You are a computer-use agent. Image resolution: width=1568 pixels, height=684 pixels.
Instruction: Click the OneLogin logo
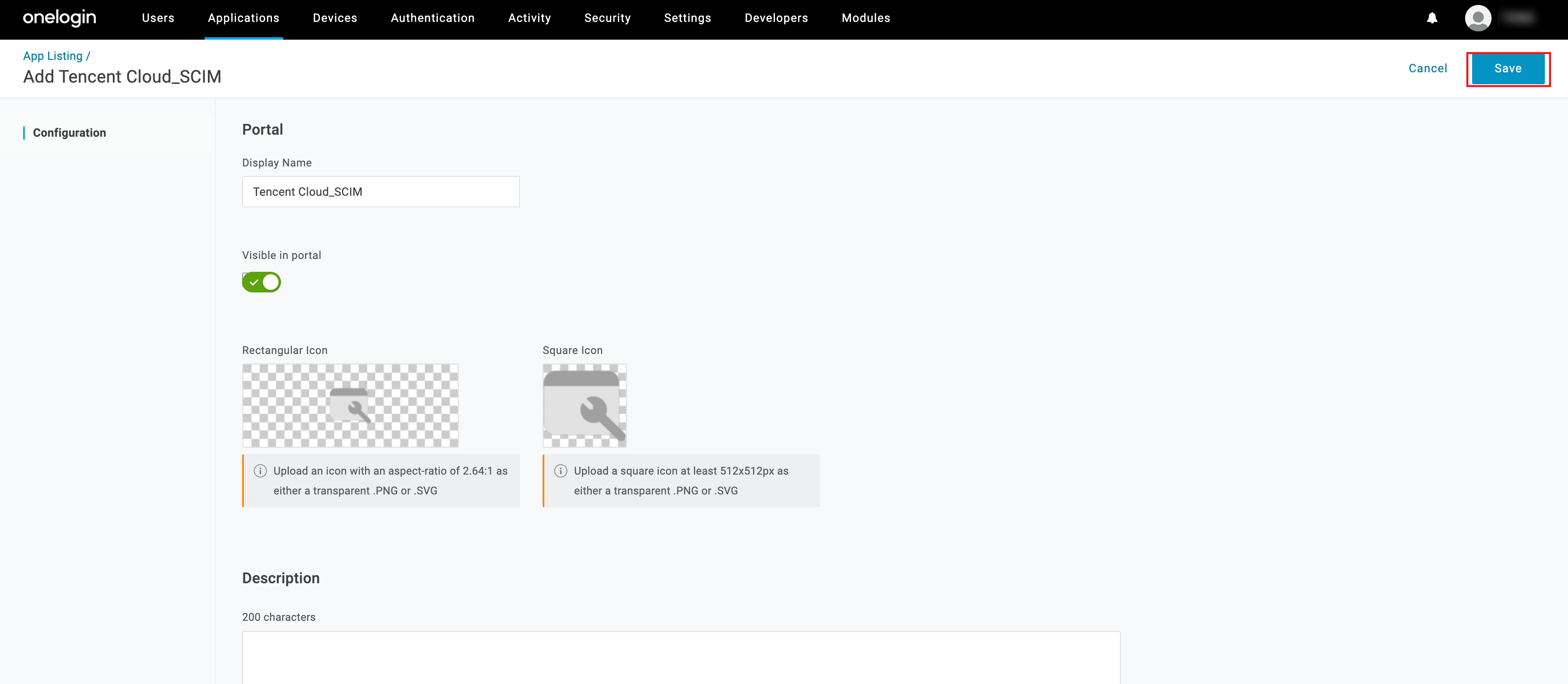tap(59, 18)
